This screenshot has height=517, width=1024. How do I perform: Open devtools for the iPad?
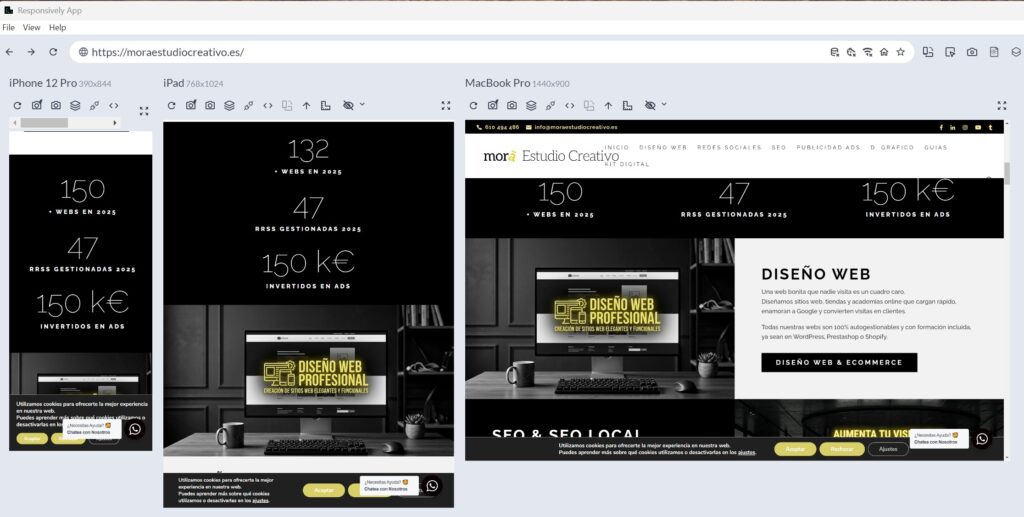click(x=248, y=105)
